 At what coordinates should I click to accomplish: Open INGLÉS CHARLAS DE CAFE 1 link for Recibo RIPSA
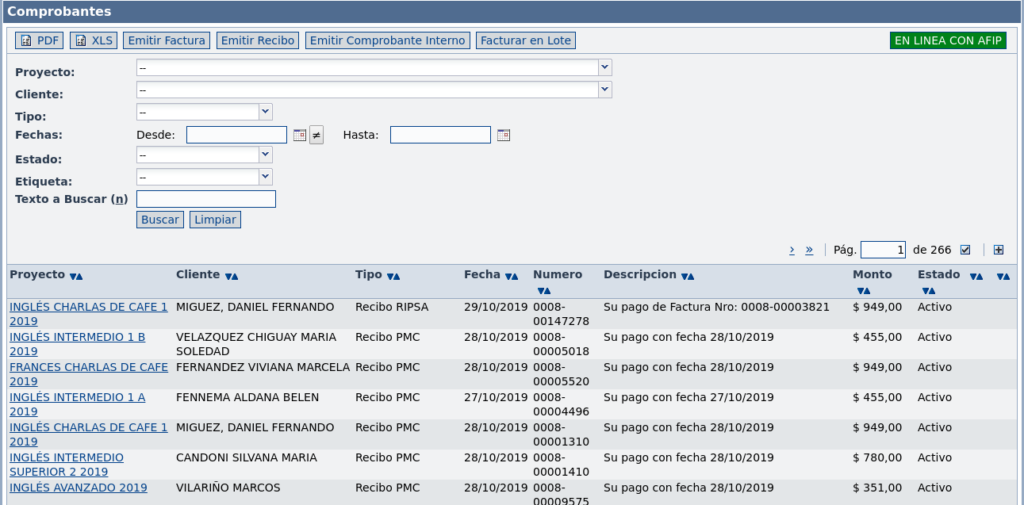click(x=88, y=314)
